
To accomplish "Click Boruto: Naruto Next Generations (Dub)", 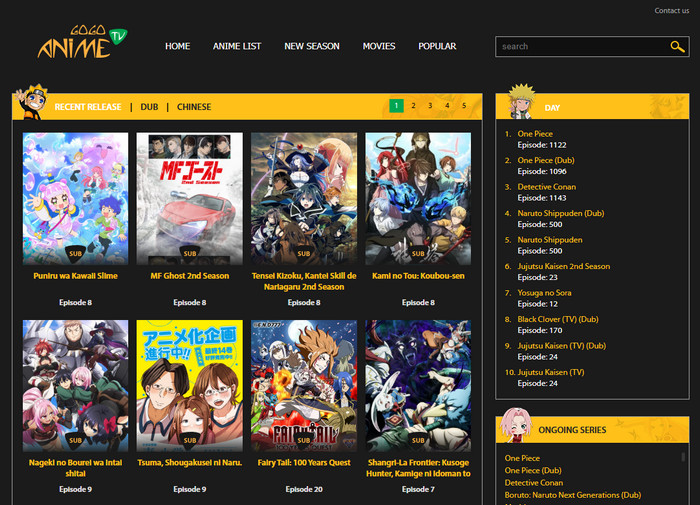I will pos(573,495).
